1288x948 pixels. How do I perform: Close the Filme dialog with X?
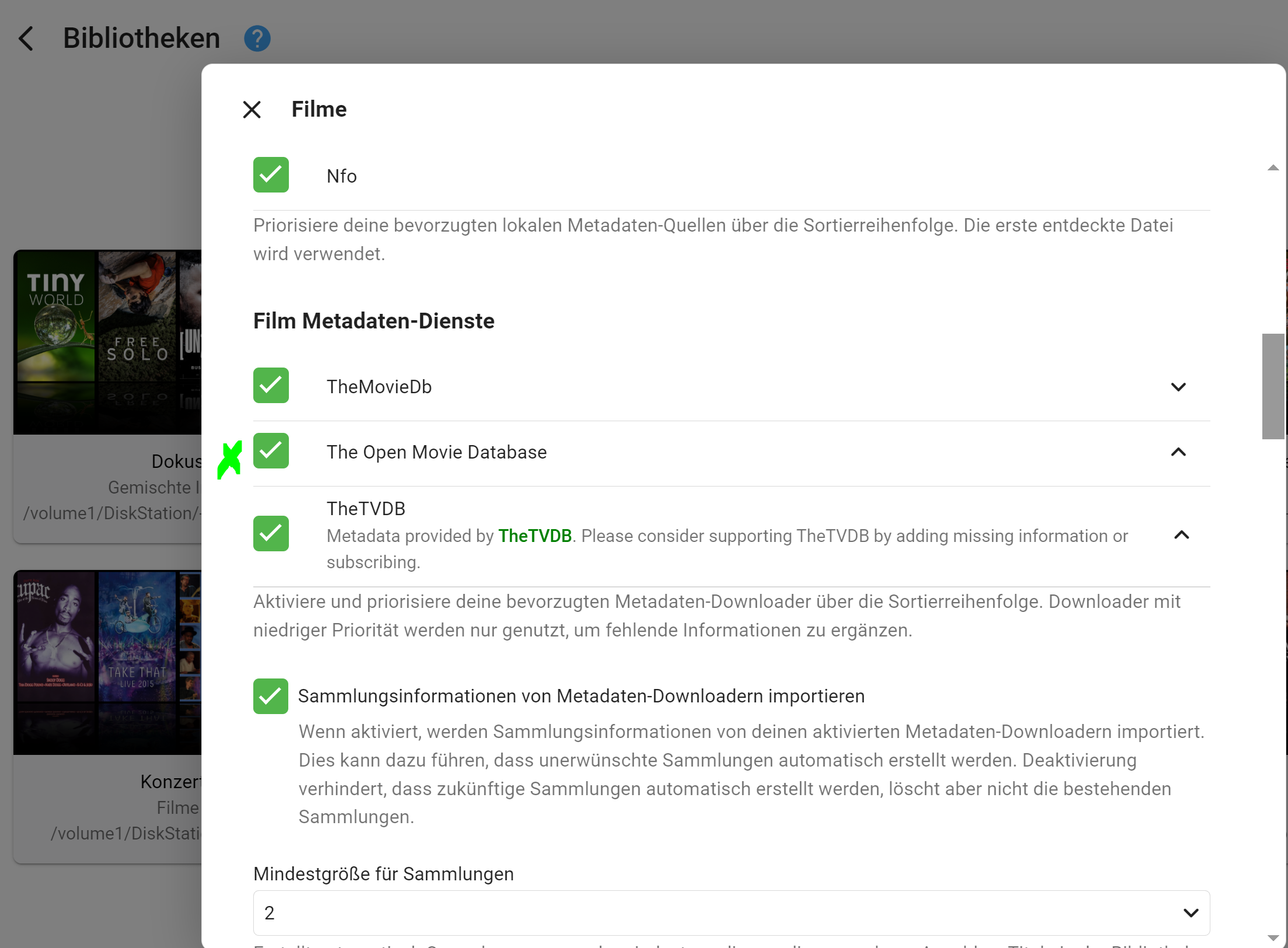[x=252, y=110]
